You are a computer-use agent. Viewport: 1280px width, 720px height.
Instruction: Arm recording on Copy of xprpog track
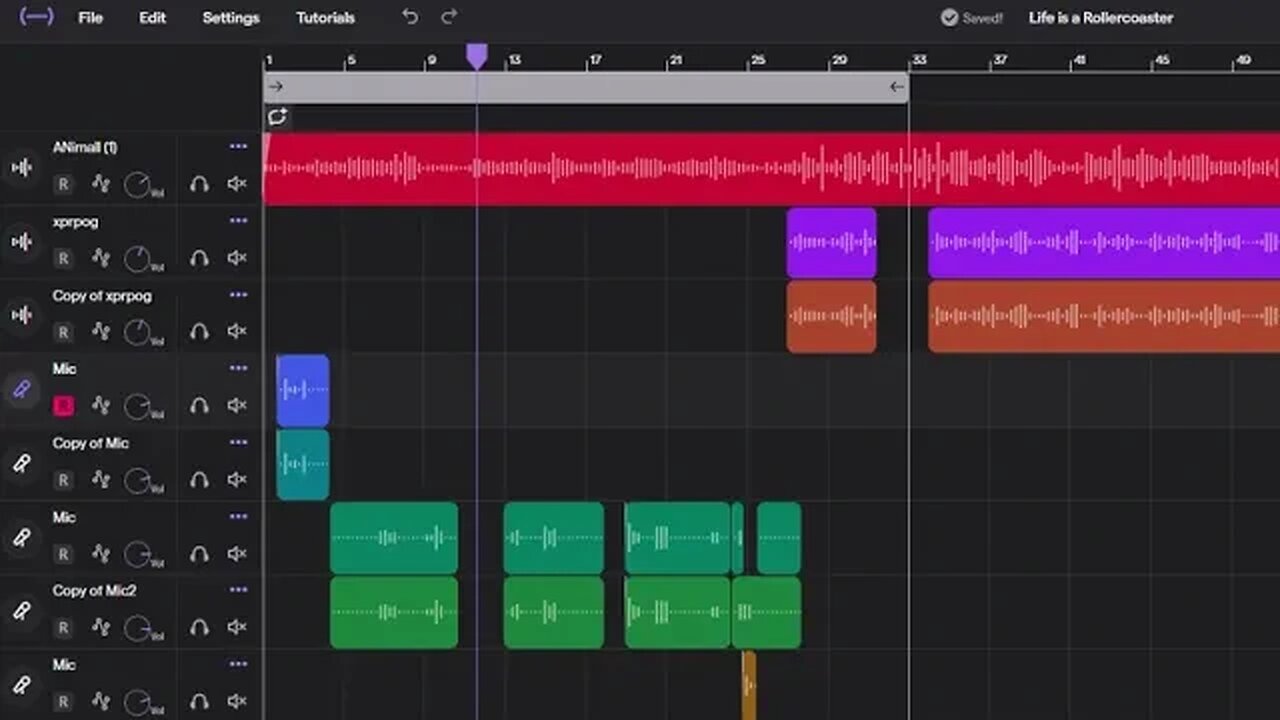tap(63, 332)
